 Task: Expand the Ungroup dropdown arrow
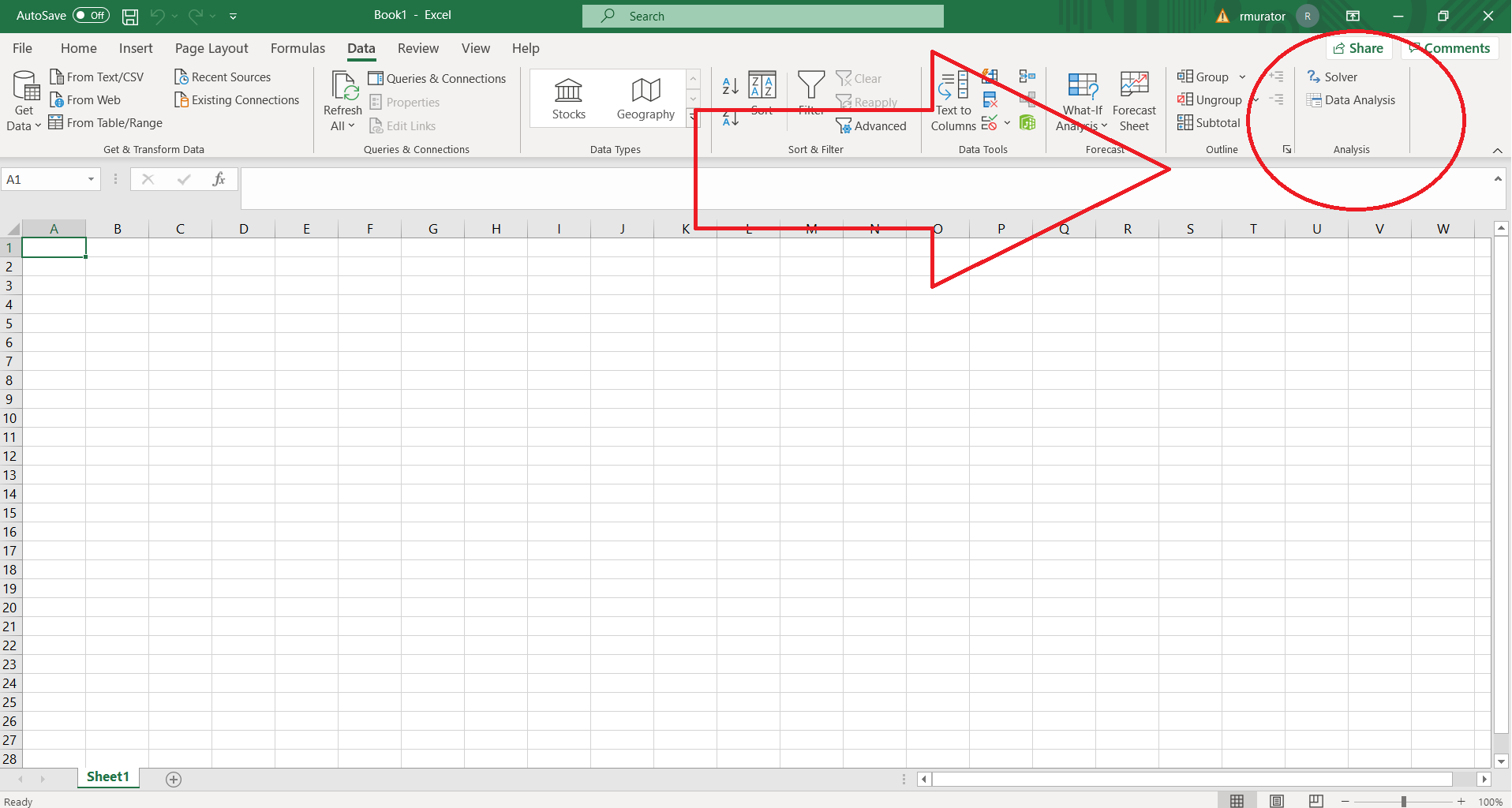[x=1255, y=100]
